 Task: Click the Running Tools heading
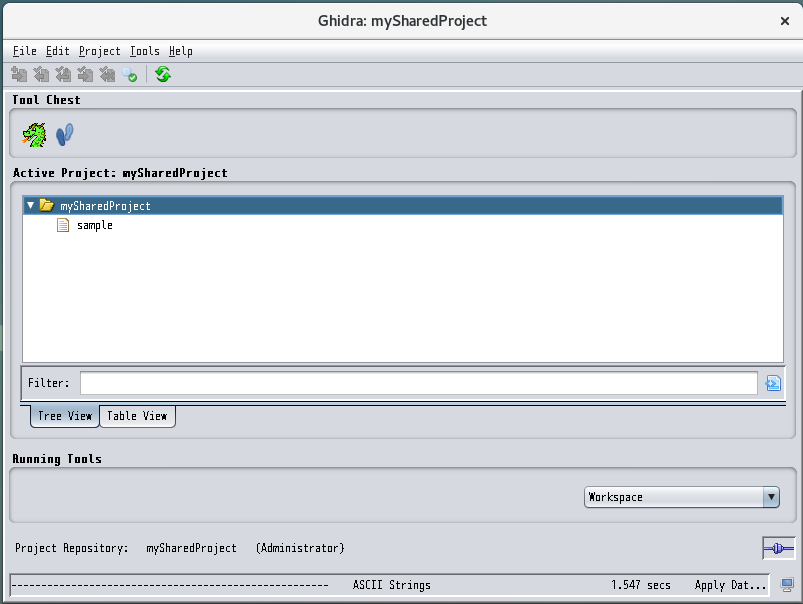[57, 459]
